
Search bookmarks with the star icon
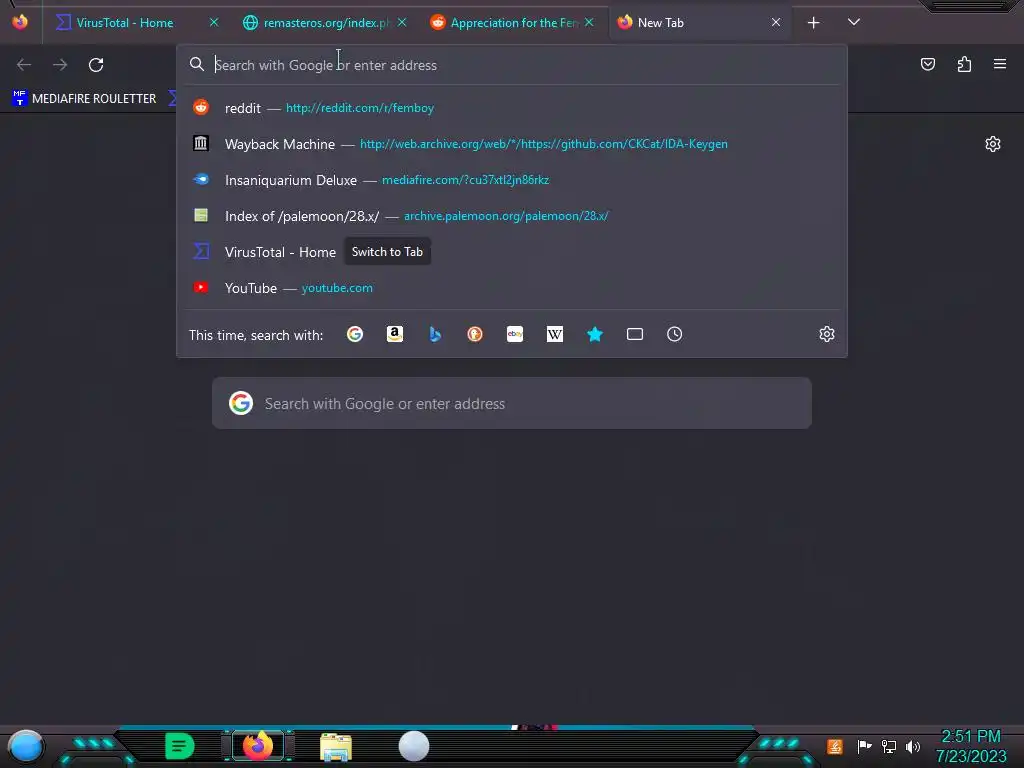pyautogui.click(x=595, y=334)
